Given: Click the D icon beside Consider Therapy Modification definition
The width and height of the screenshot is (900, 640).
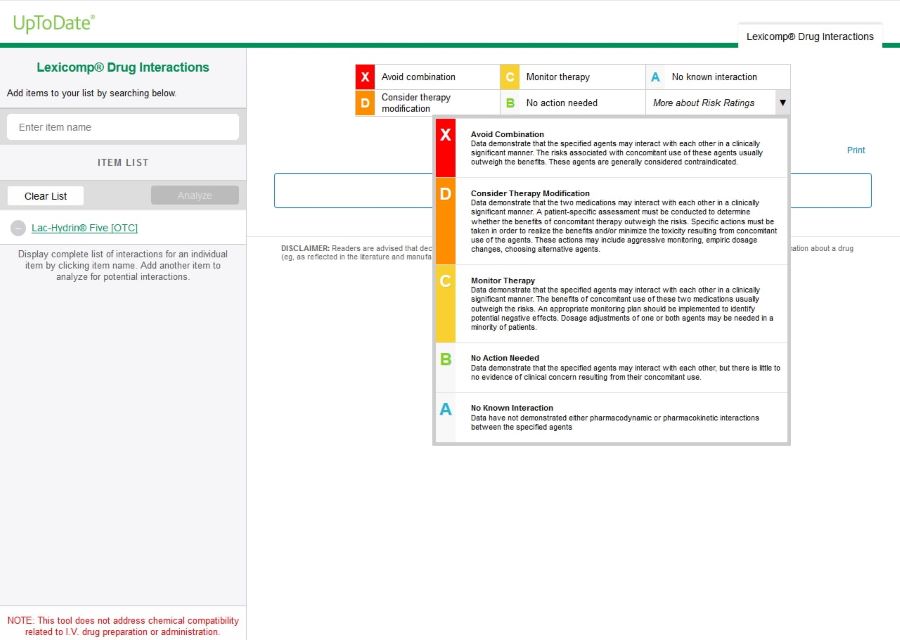Looking at the screenshot, I should pos(444,193).
